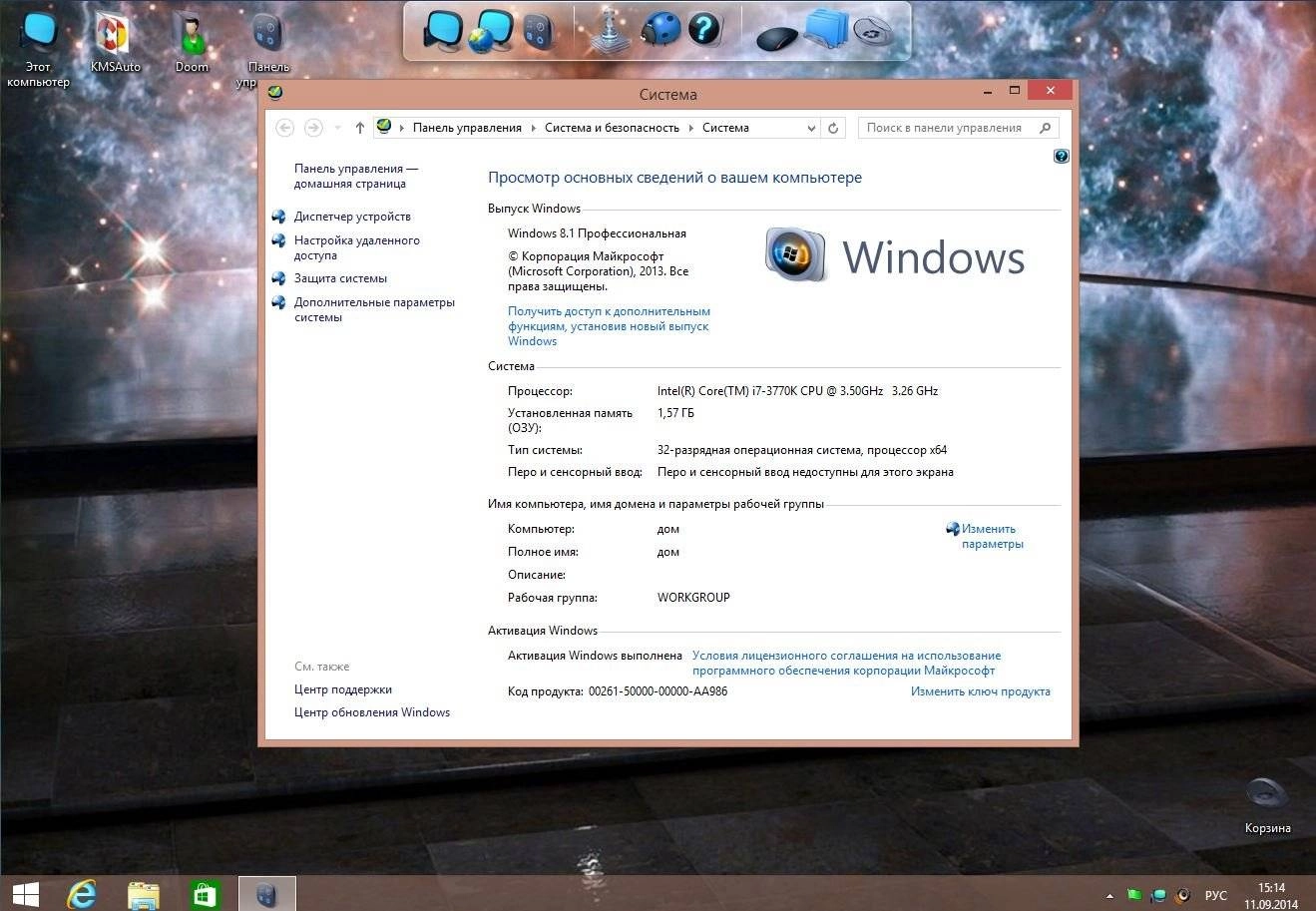Open Internet Explorer from the taskbar
Image resolution: width=1316 pixels, height=911 pixels.
pyautogui.click(x=82, y=893)
